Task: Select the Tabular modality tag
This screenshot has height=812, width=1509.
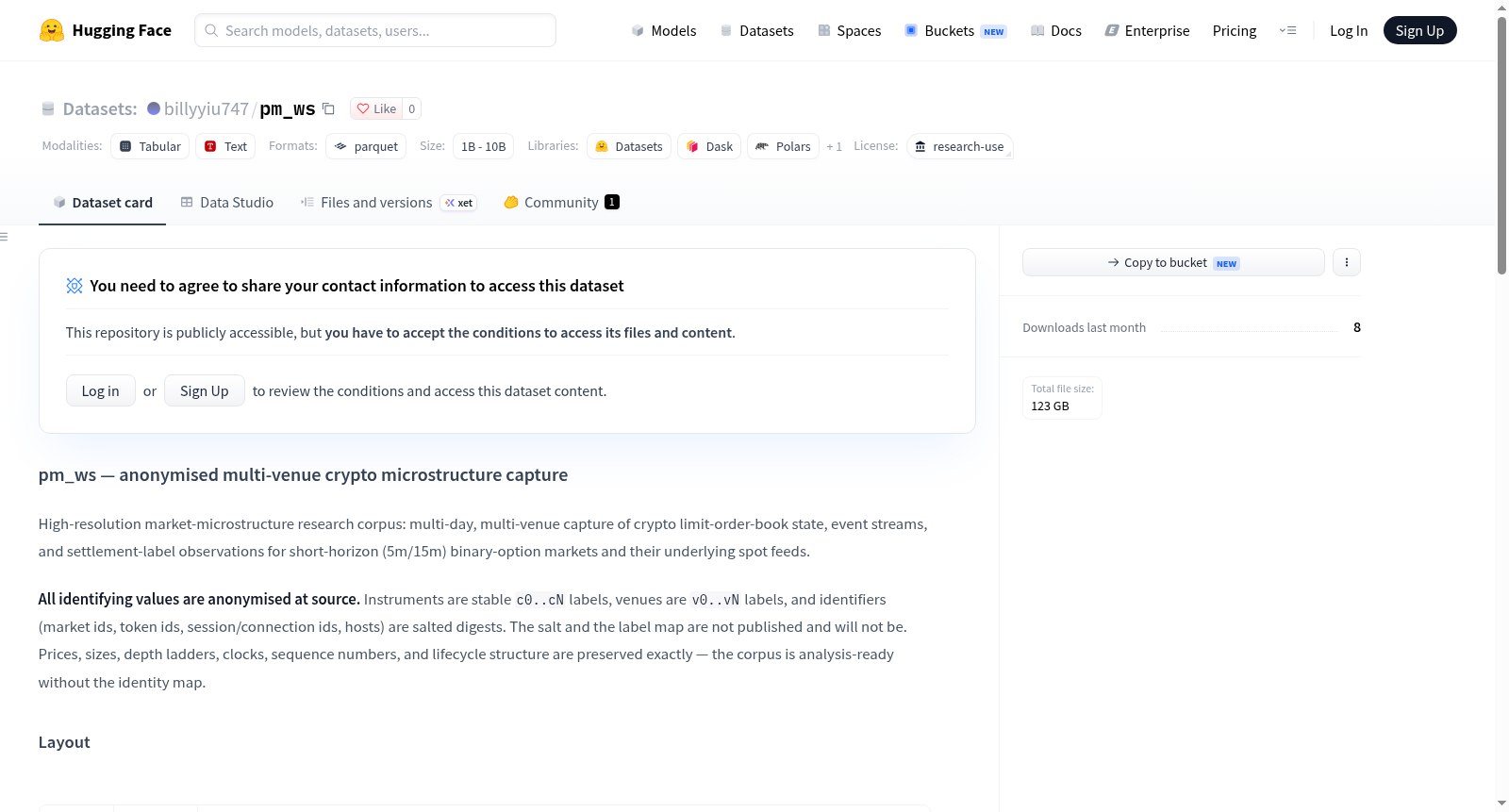Action: tap(150, 146)
